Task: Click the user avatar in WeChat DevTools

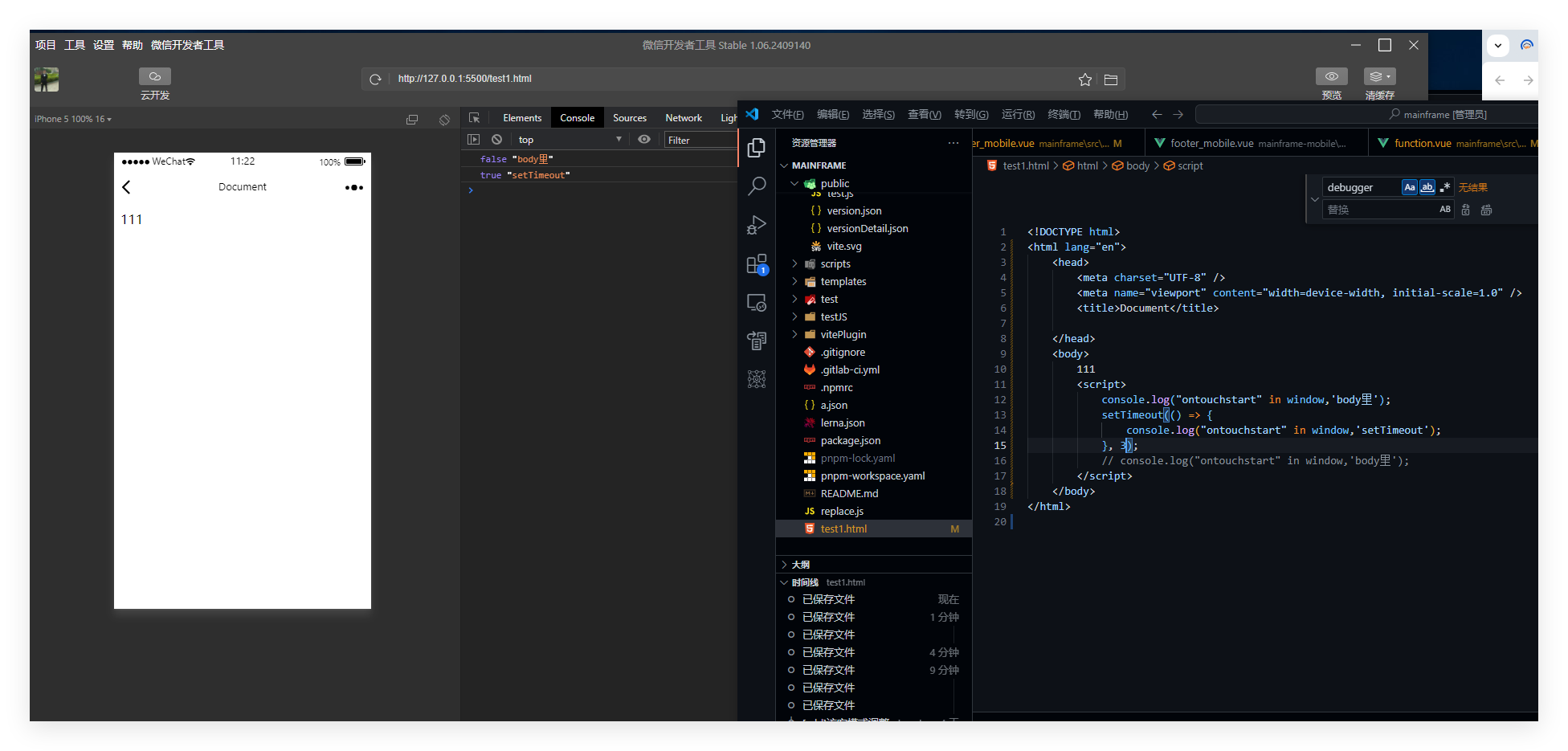Action: [47, 80]
